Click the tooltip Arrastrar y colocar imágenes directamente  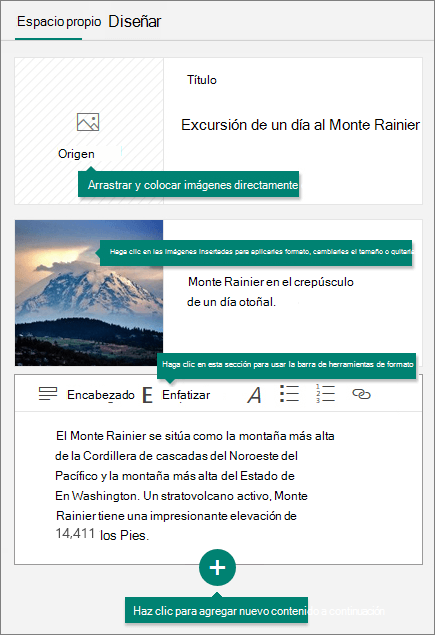[188, 185]
